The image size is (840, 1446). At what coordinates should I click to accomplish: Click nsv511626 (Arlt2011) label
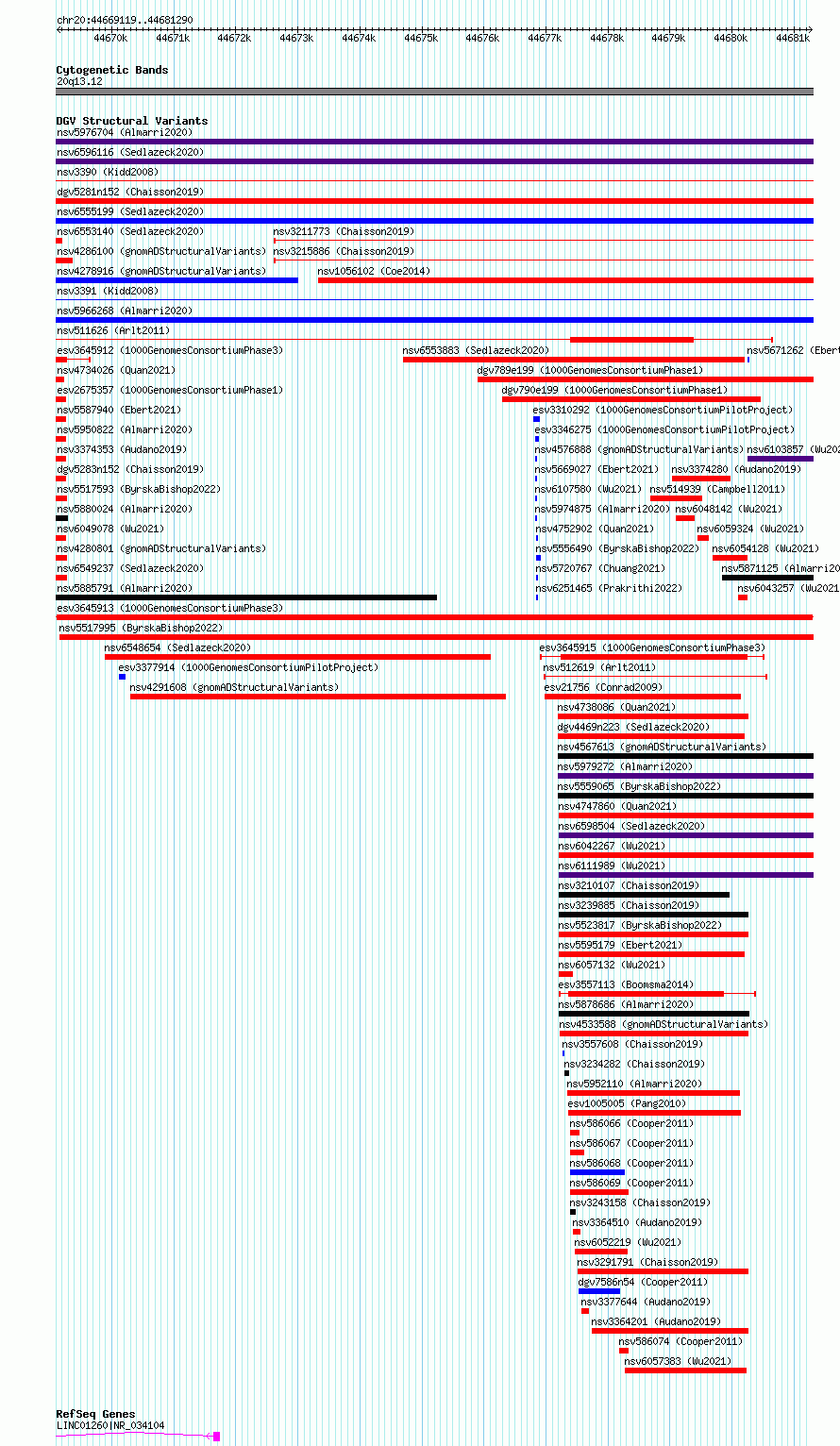pyautogui.click(x=113, y=330)
